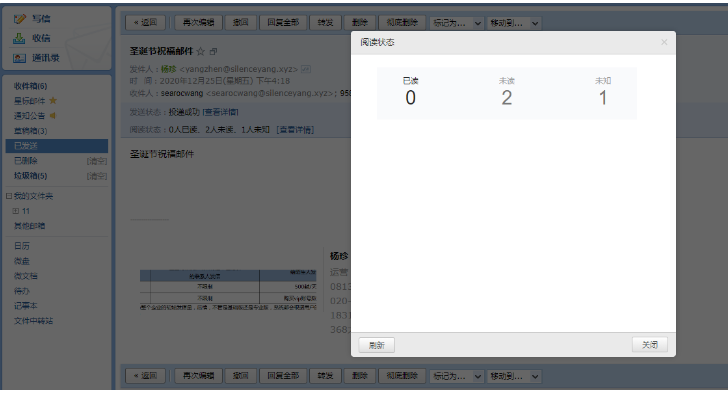Click 清空 next to 垃圾箱(5)

[97, 176]
